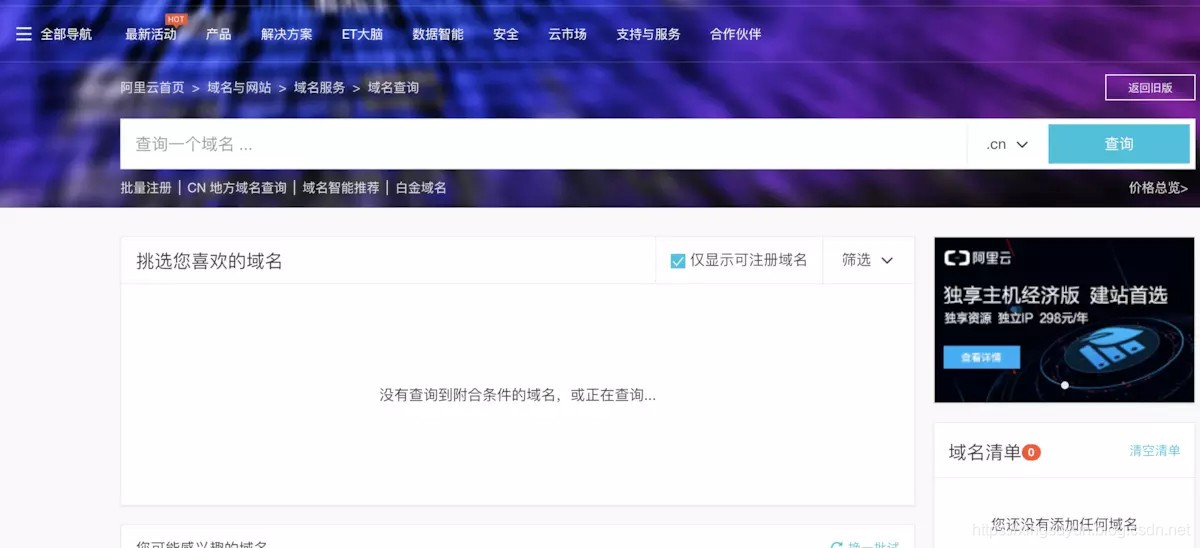This screenshot has width=1200, height=548.
Task: Click the domain list count badge
Action: tap(1031, 452)
